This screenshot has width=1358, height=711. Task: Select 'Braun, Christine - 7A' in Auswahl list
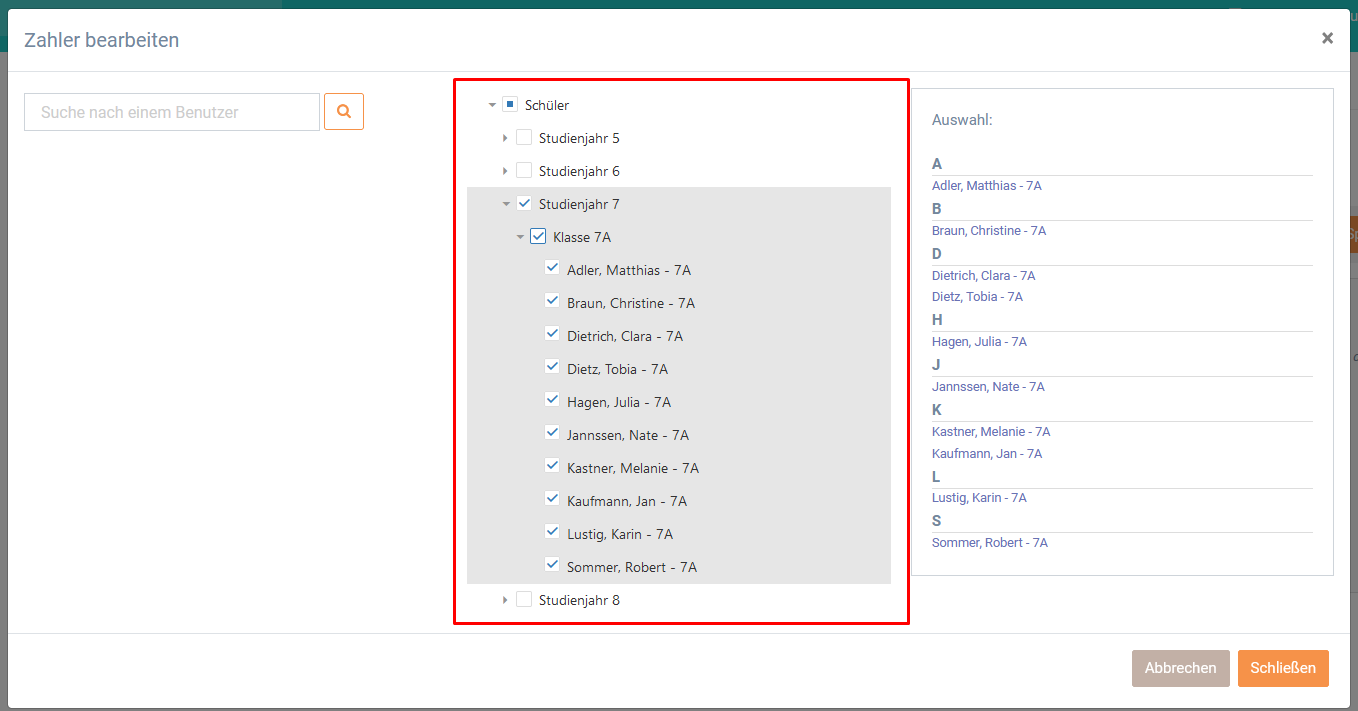(x=989, y=231)
